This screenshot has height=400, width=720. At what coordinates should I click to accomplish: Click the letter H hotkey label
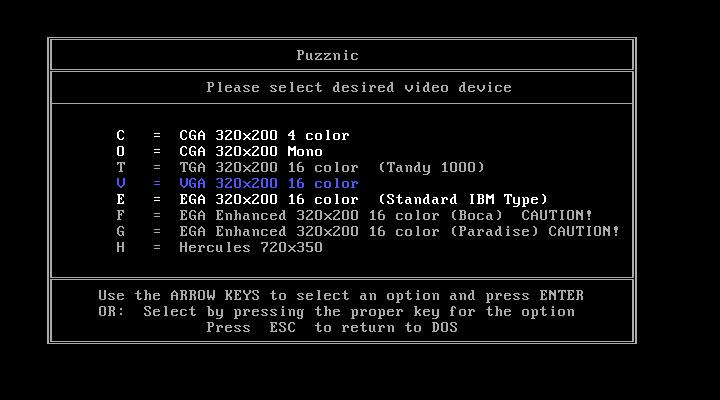tap(120, 248)
